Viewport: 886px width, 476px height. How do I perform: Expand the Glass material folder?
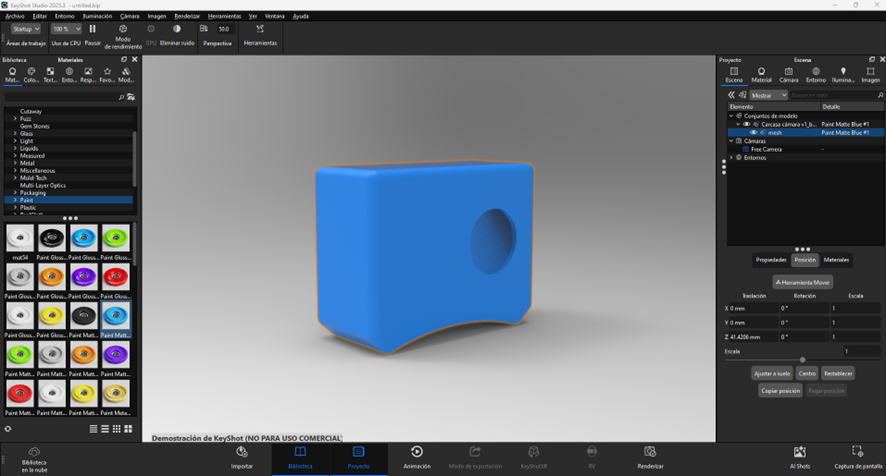coord(15,133)
